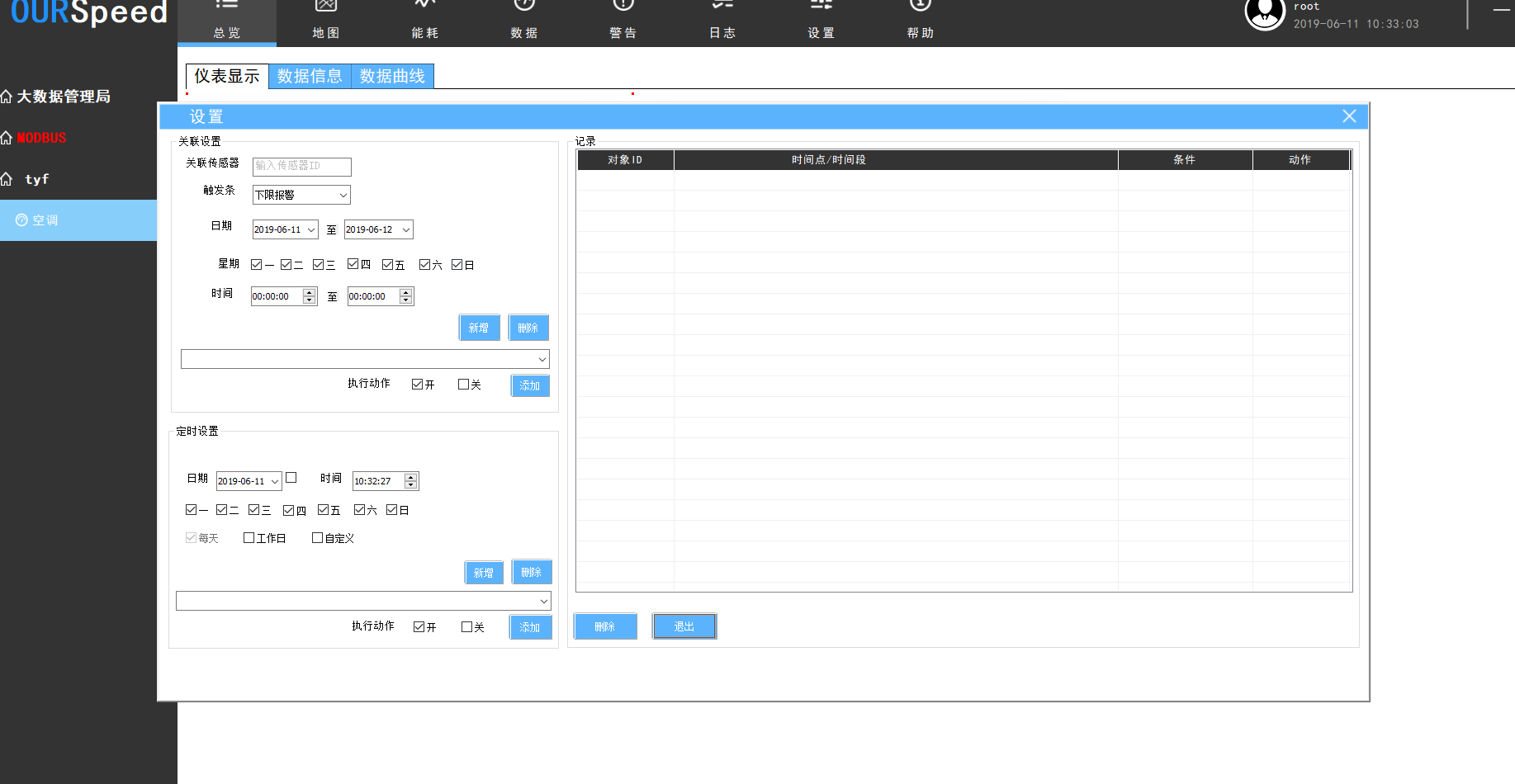Open the 能耗 energy consumption icon

point(425,7)
